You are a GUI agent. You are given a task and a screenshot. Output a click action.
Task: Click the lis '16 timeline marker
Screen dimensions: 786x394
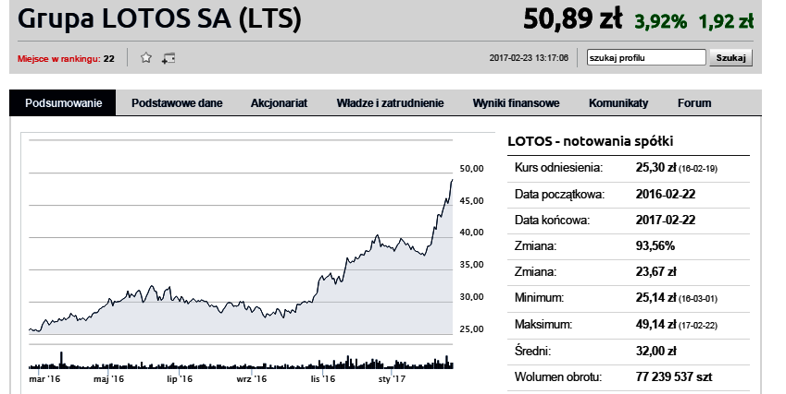[323, 379]
